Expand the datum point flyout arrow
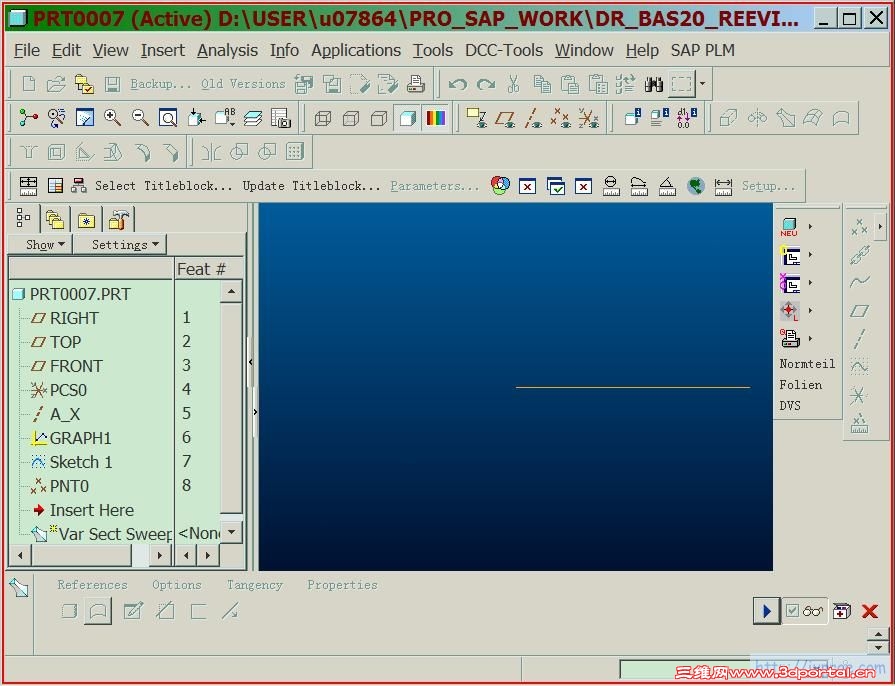This screenshot has height=686, width=895. (880, 227)
